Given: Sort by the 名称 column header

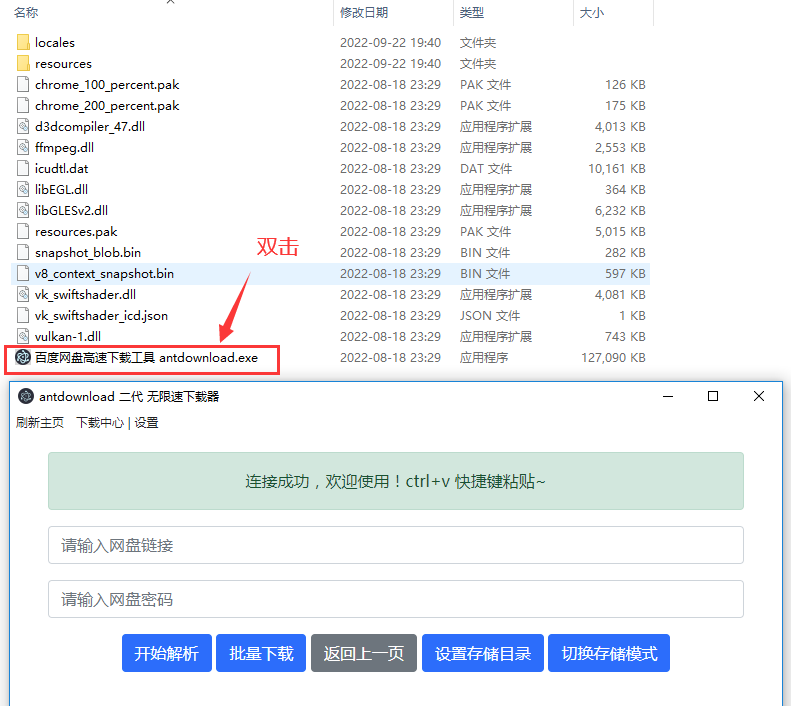Looking at the screenshot, I should coord(26,13).
